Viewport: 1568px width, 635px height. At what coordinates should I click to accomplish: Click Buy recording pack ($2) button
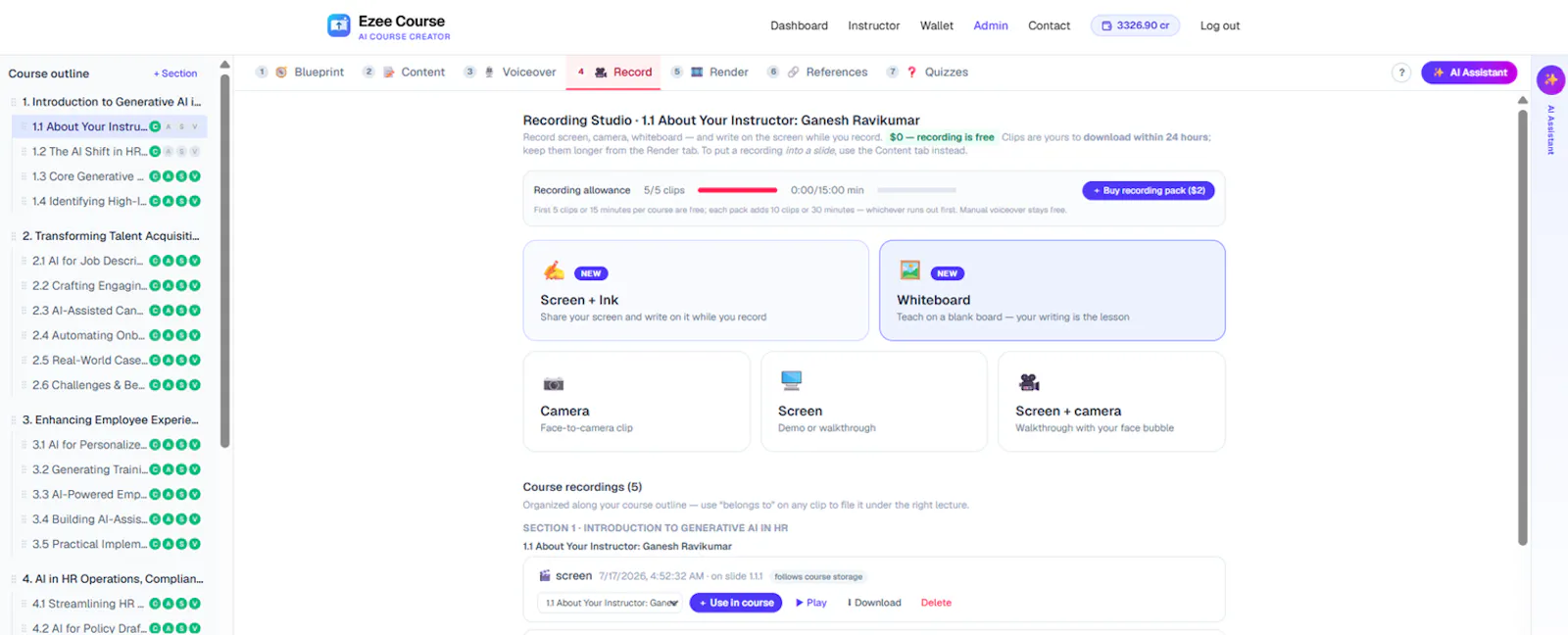pyautogui.click(x=1149, y=191)
